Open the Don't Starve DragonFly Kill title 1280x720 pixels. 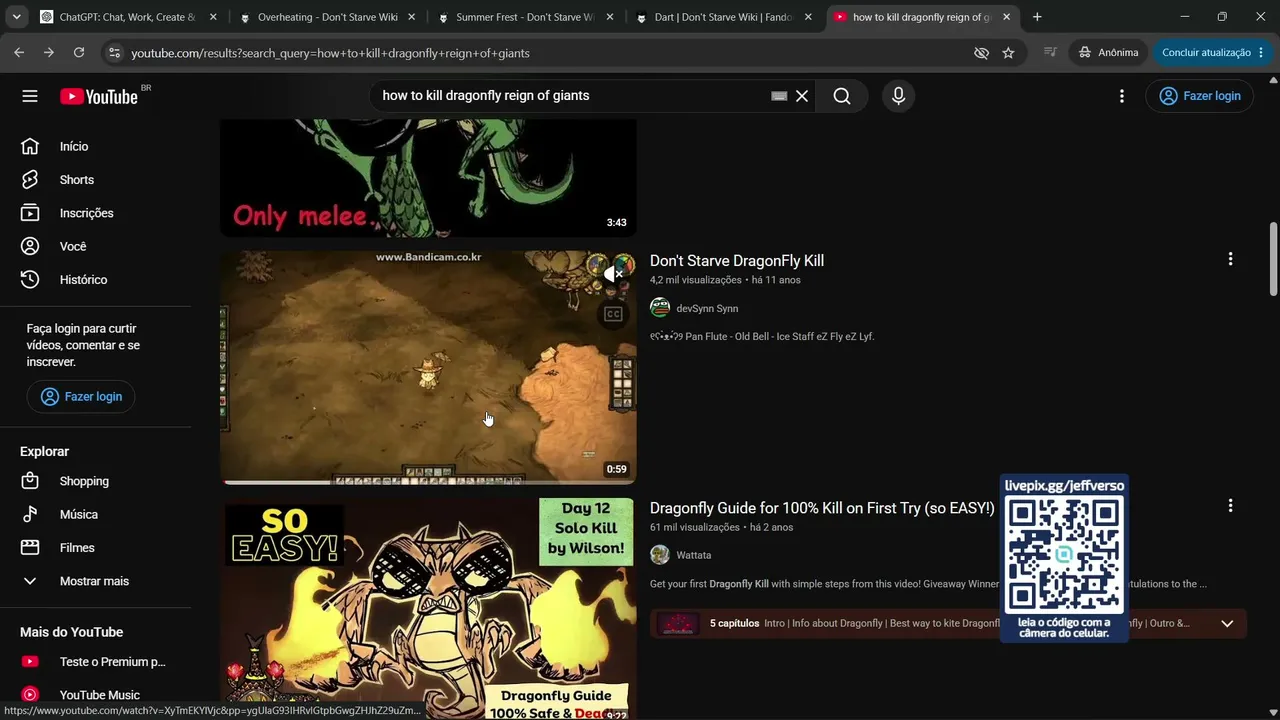[737, 261]
